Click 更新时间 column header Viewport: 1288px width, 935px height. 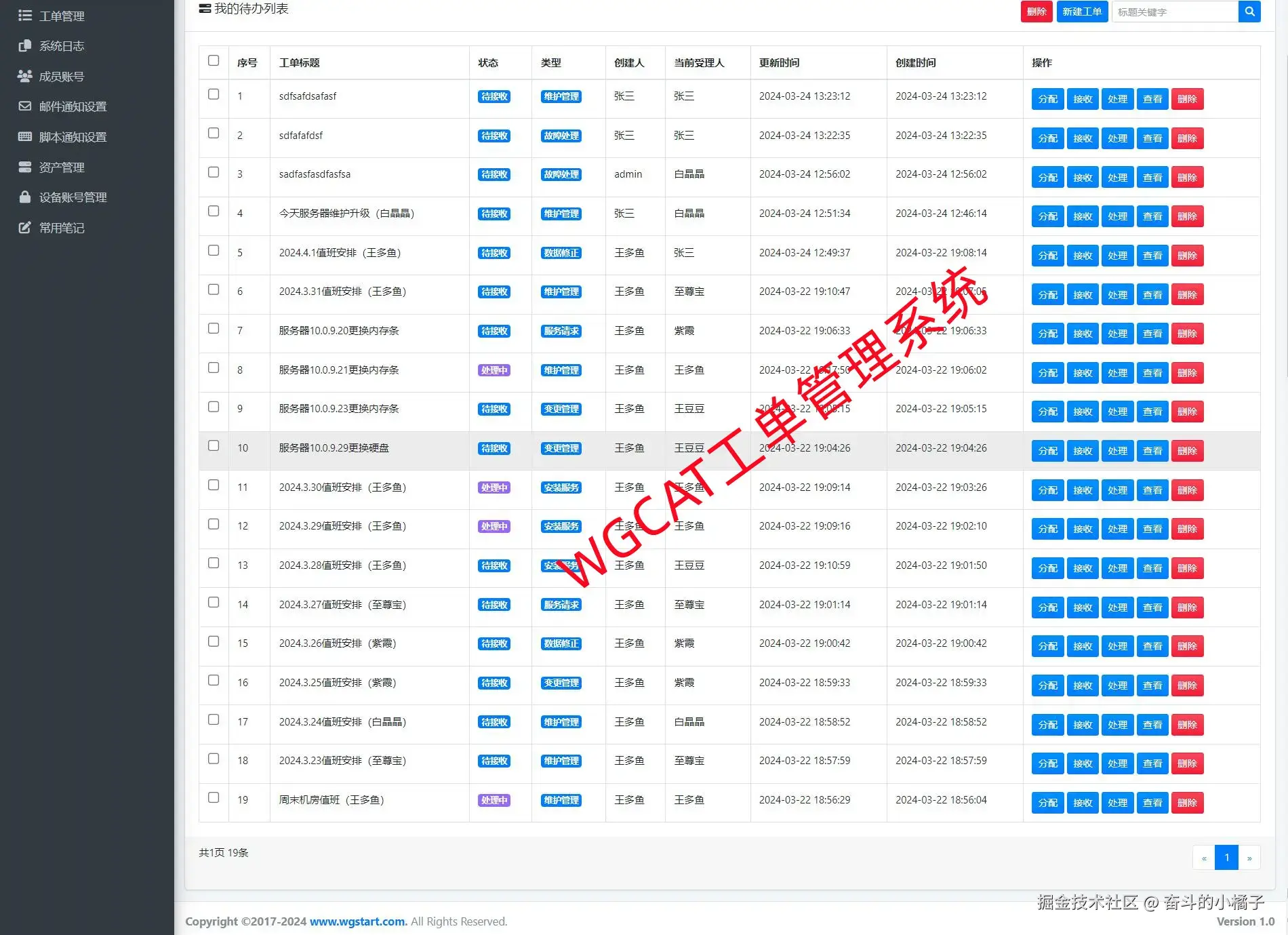click(x=779, y=62)
